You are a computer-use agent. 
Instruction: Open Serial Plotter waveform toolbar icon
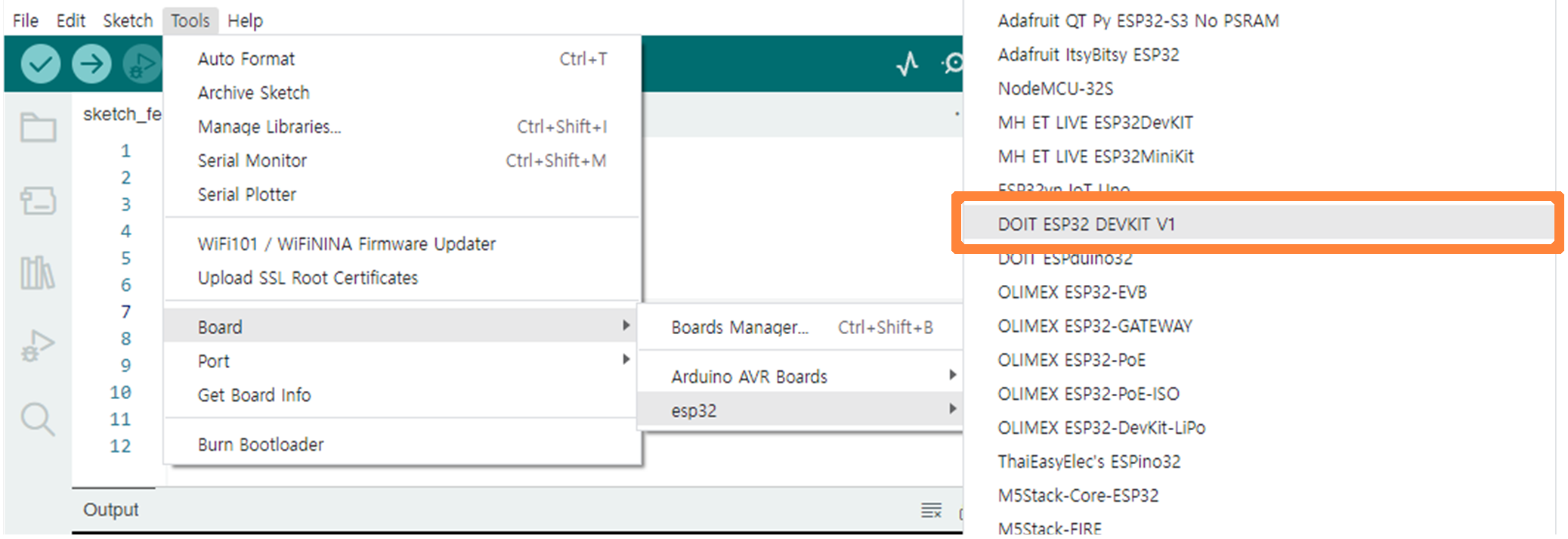tap(908, 64)
